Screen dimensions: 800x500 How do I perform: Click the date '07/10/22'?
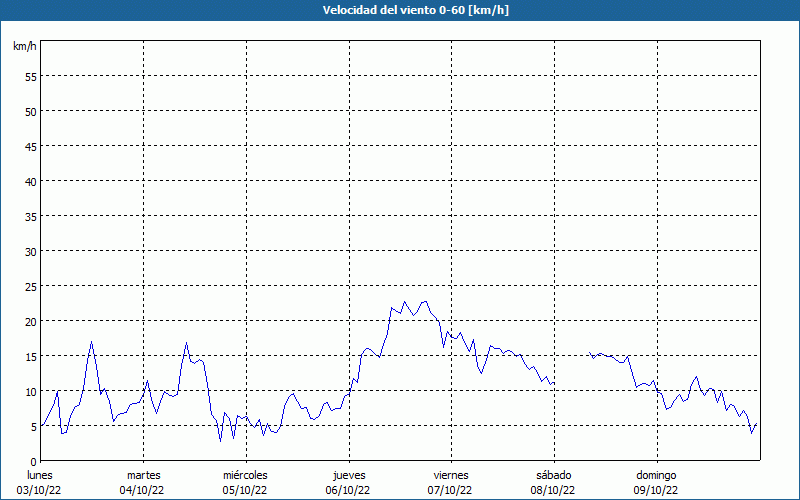(450, 490)
